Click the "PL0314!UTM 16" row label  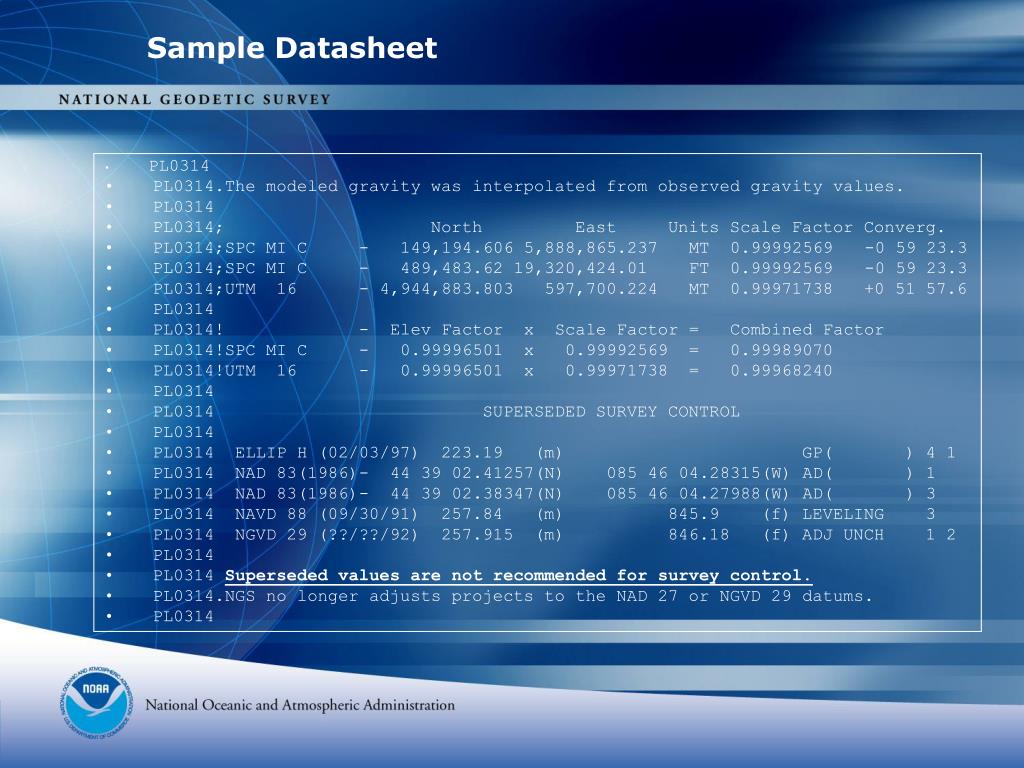pyautogui.click(x=225, y=371)
